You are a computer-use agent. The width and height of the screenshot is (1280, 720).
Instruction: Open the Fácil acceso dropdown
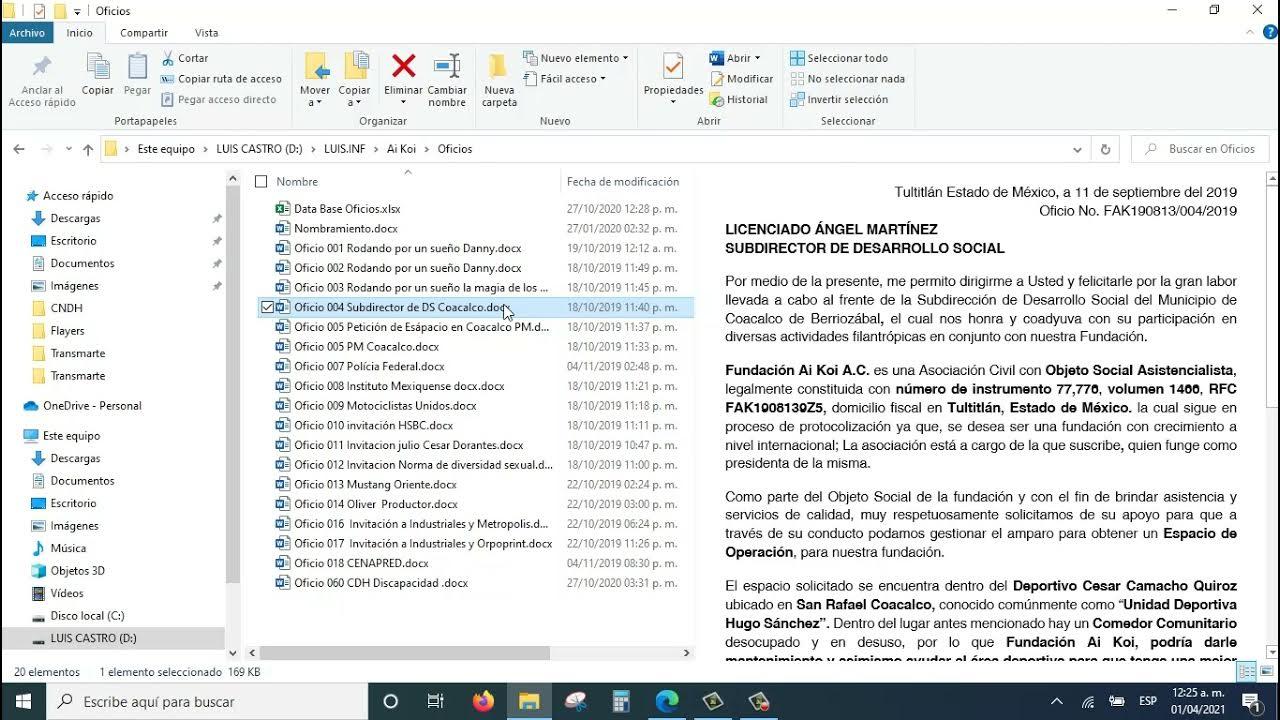click(x=574, y=79)
